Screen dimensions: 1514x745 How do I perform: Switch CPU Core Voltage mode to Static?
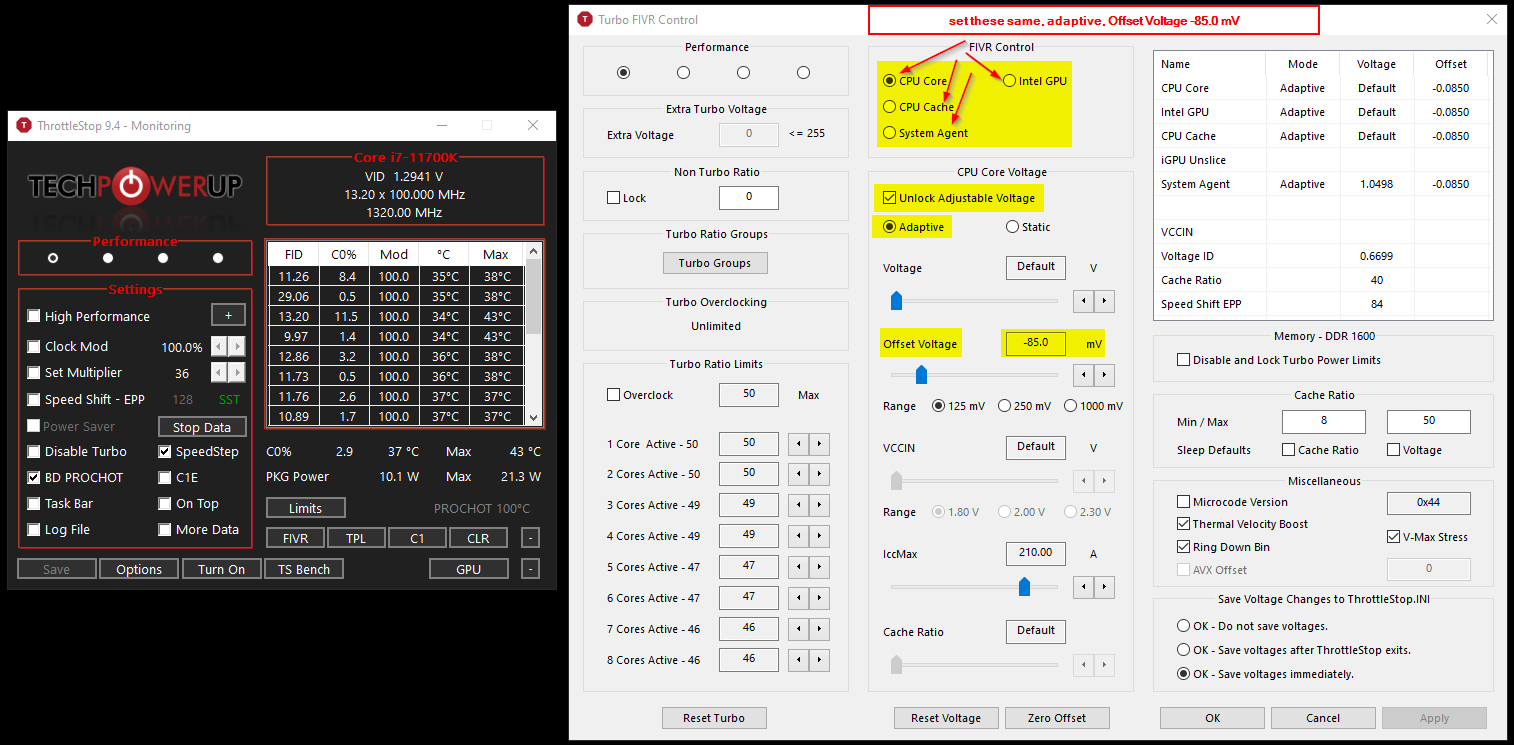1011,226
